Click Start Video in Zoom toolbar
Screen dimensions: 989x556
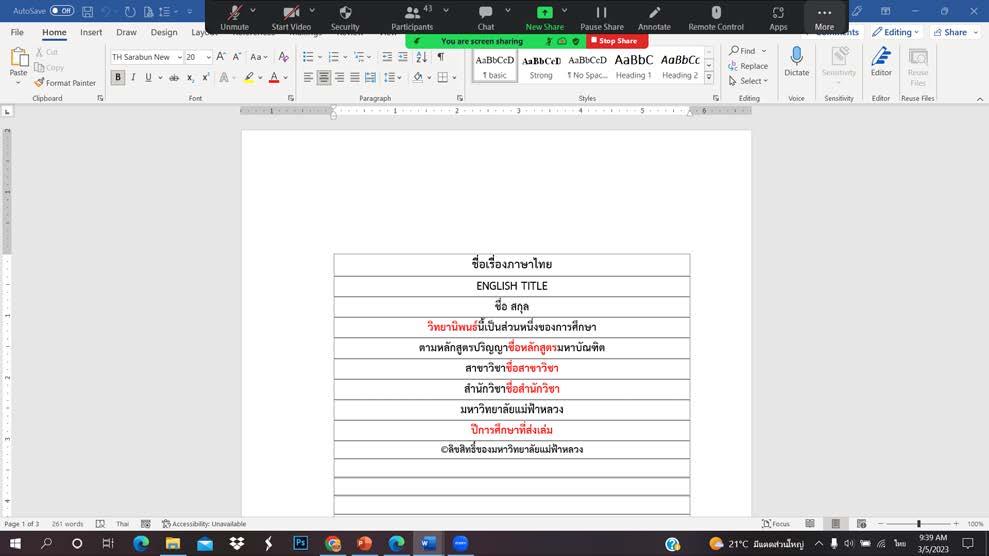[291, 18]
